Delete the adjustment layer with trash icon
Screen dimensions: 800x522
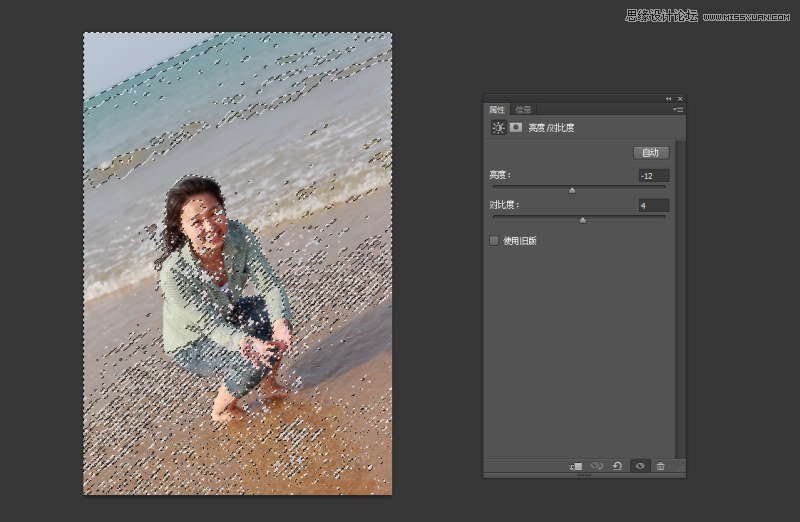point(660,466)
